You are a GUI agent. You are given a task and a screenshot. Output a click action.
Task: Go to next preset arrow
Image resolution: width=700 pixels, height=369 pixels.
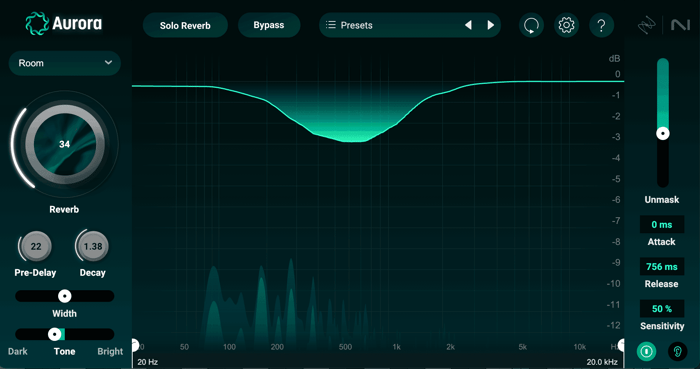pyautogui.click(x=491, y=25)
